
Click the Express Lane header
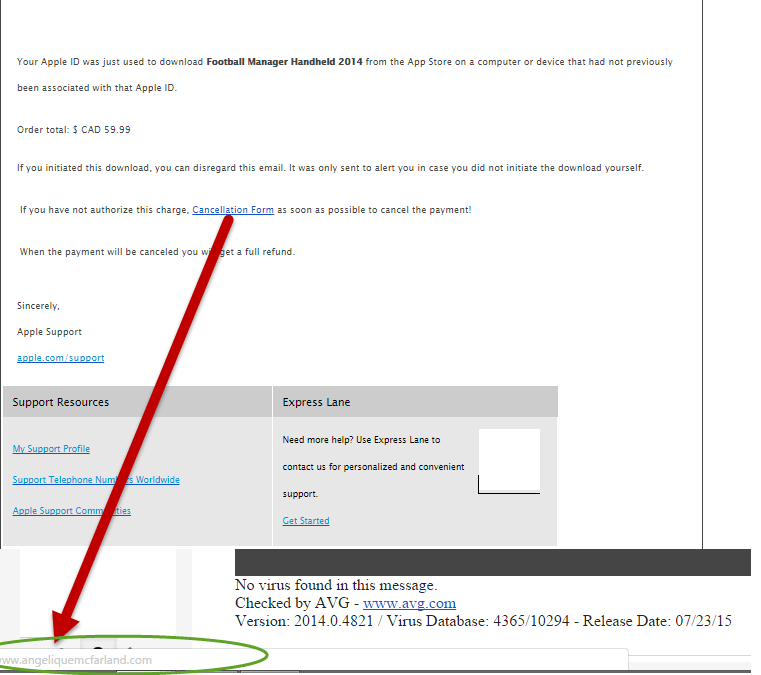coord(316,402)
